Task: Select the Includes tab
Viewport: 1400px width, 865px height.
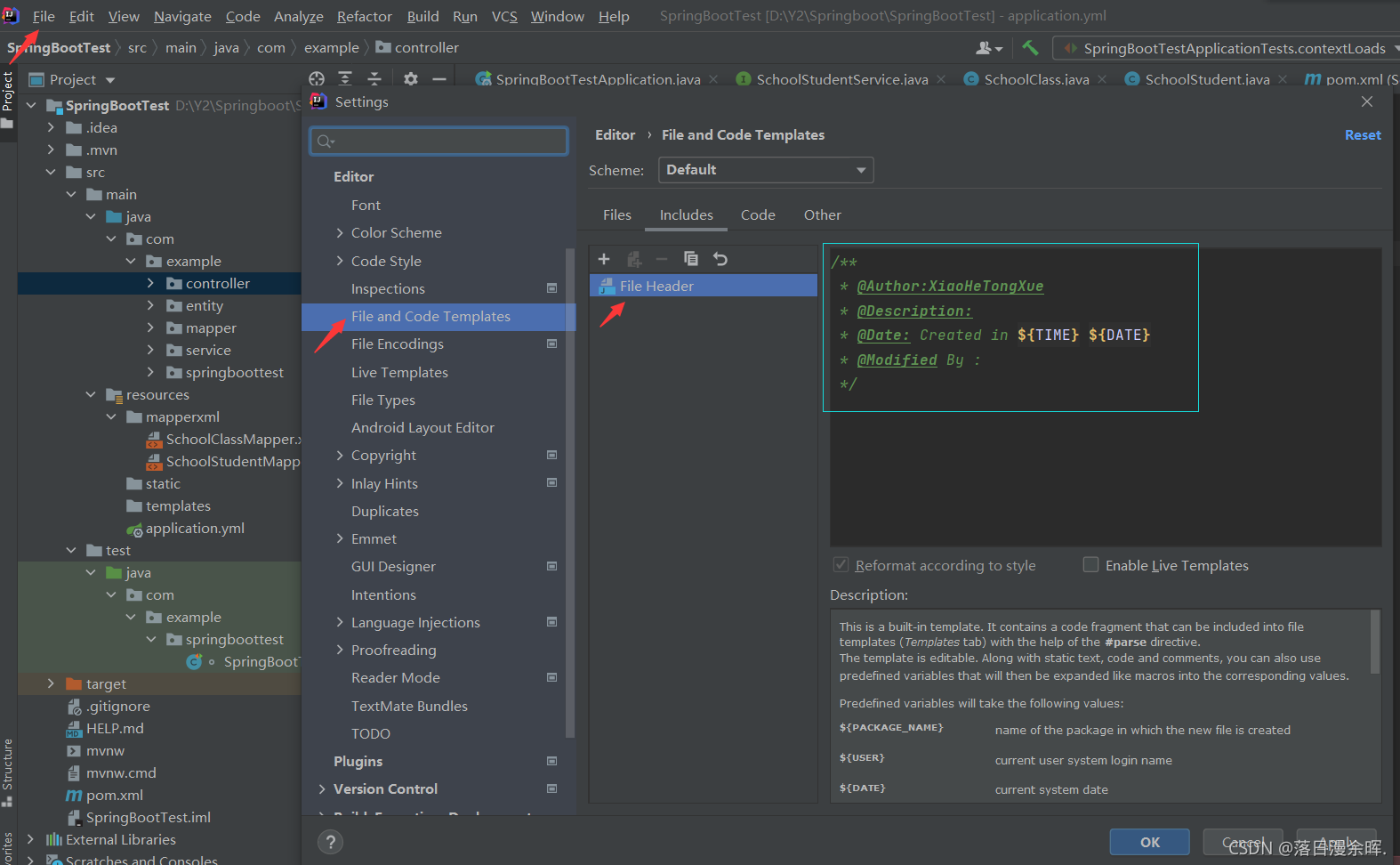Action: click(686, 214)
